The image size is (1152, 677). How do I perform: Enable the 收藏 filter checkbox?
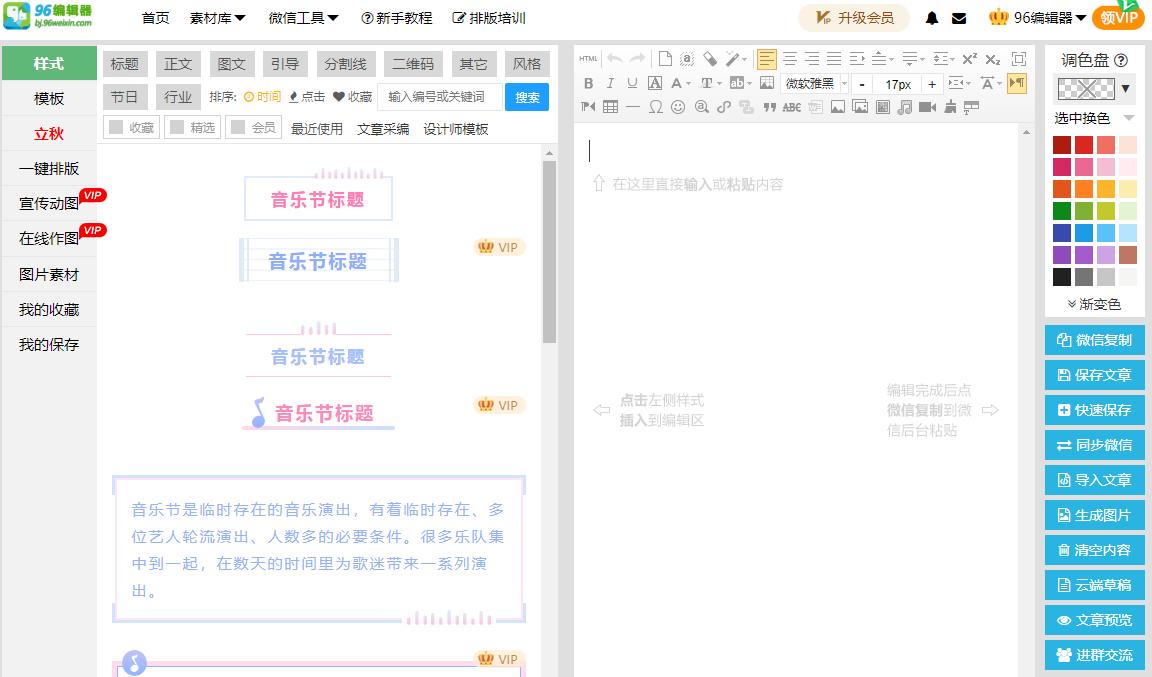[117, 127]
